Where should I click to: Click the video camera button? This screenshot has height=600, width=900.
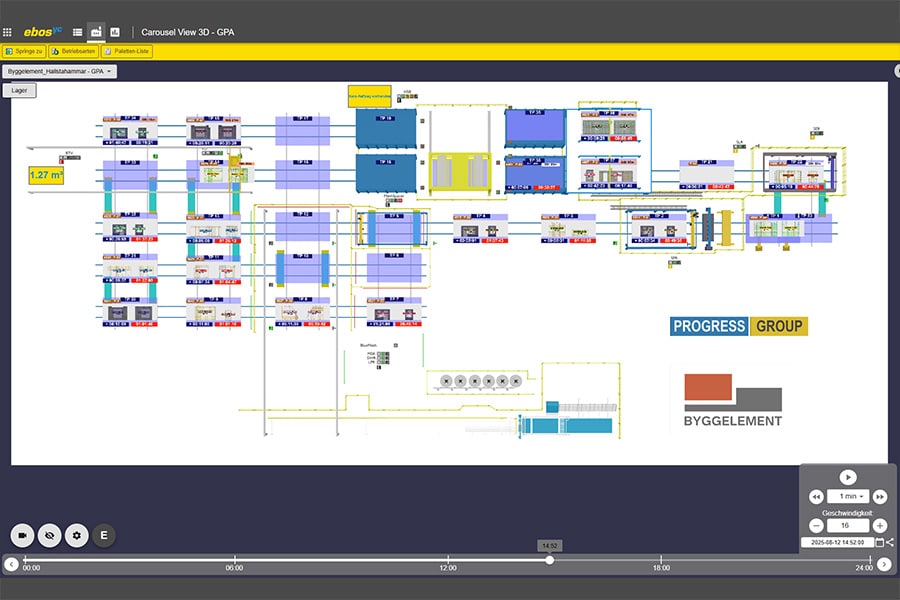pyautogui.click(x=22, y=535)
